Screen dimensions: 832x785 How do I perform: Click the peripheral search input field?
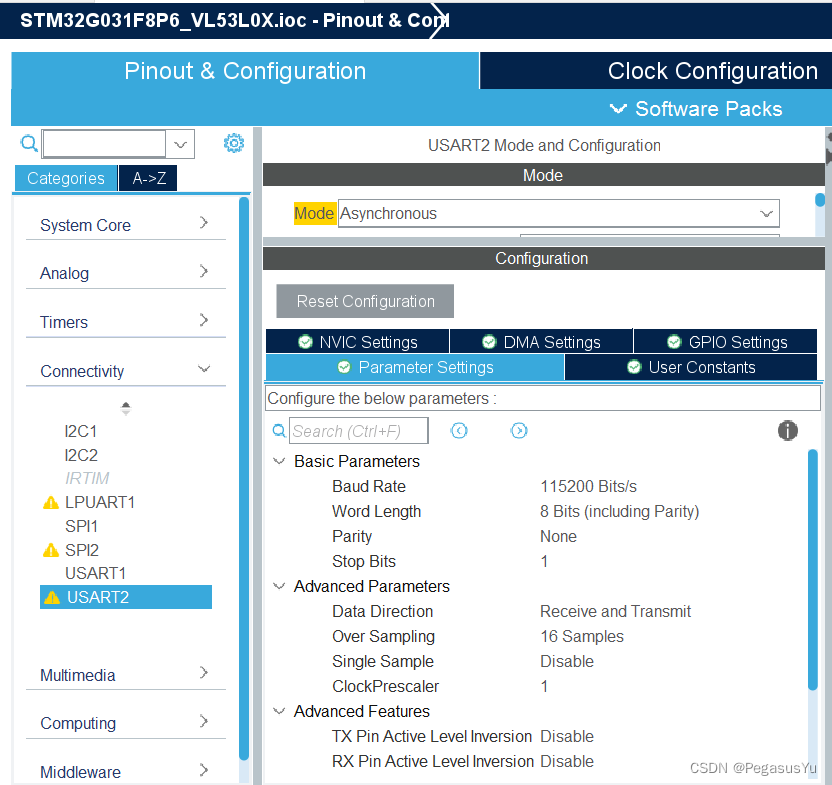point(104,144)
